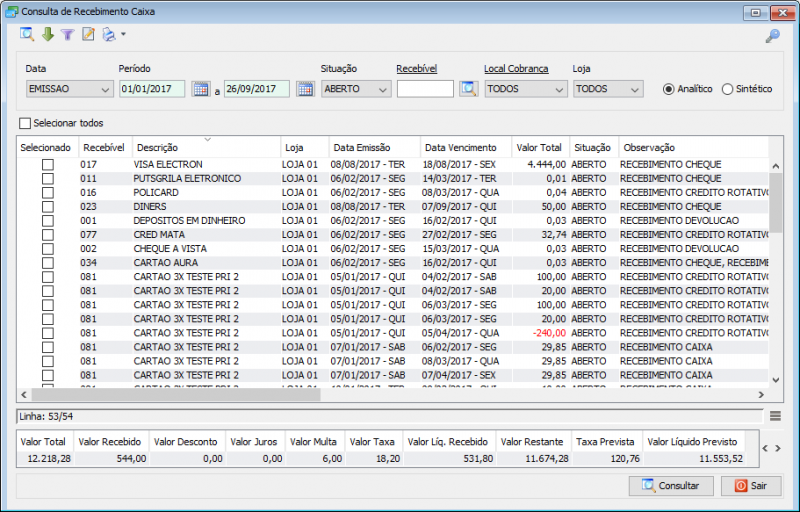Open the Situação dropdown showing ABERTO
The image size is (800, 512).
356,89
